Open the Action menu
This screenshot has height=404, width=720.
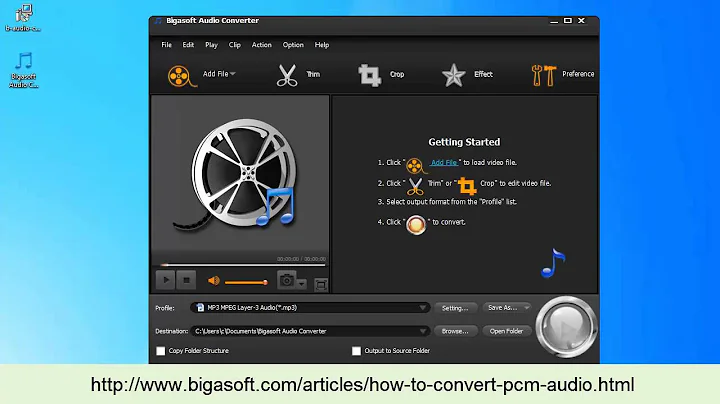(261, 45)
